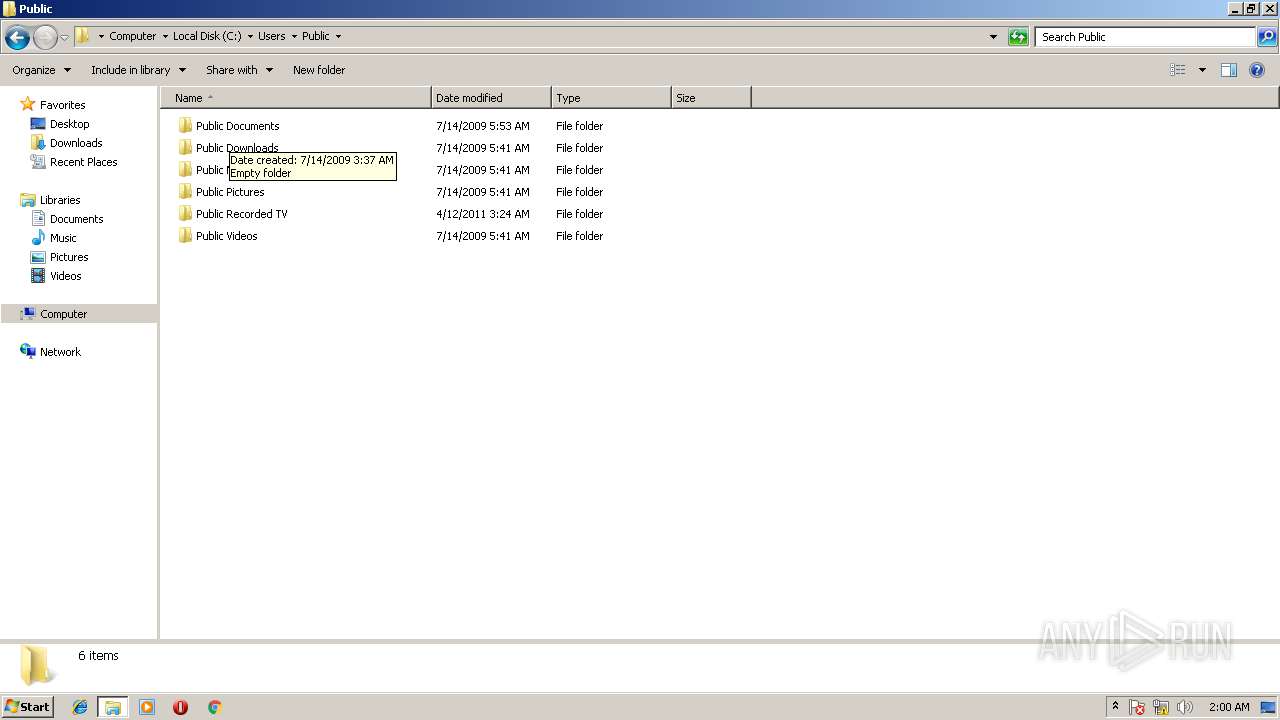Toggle the preview pane

pyautogui.click(x=1229, y=70)
